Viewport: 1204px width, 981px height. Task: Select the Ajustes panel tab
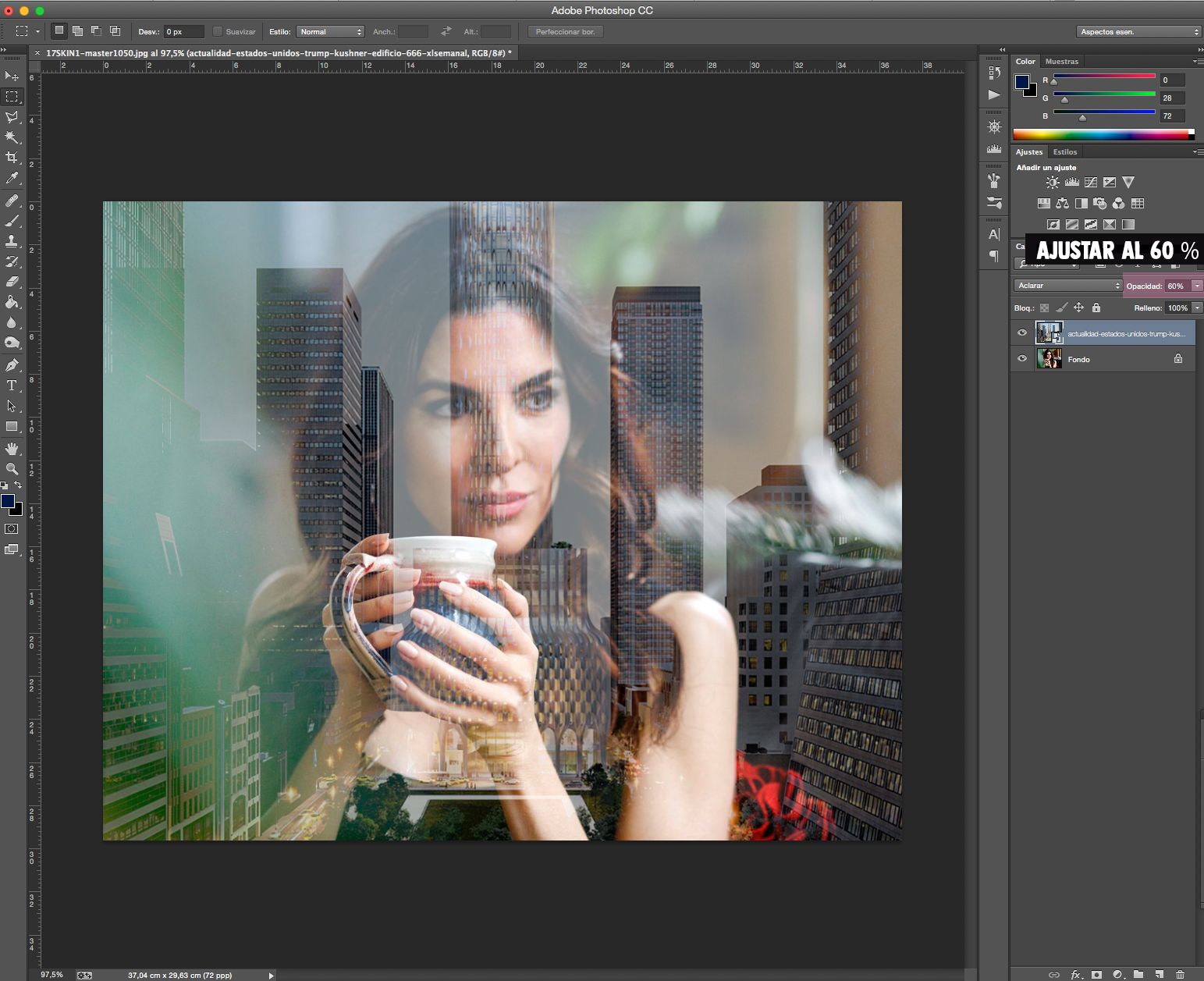(x=1029, y=152)
